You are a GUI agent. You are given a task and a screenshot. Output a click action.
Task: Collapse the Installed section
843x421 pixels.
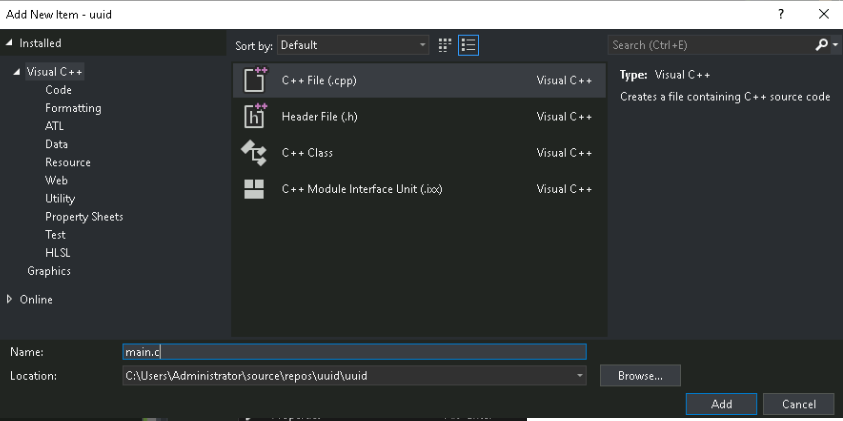(x=9, y=43)
